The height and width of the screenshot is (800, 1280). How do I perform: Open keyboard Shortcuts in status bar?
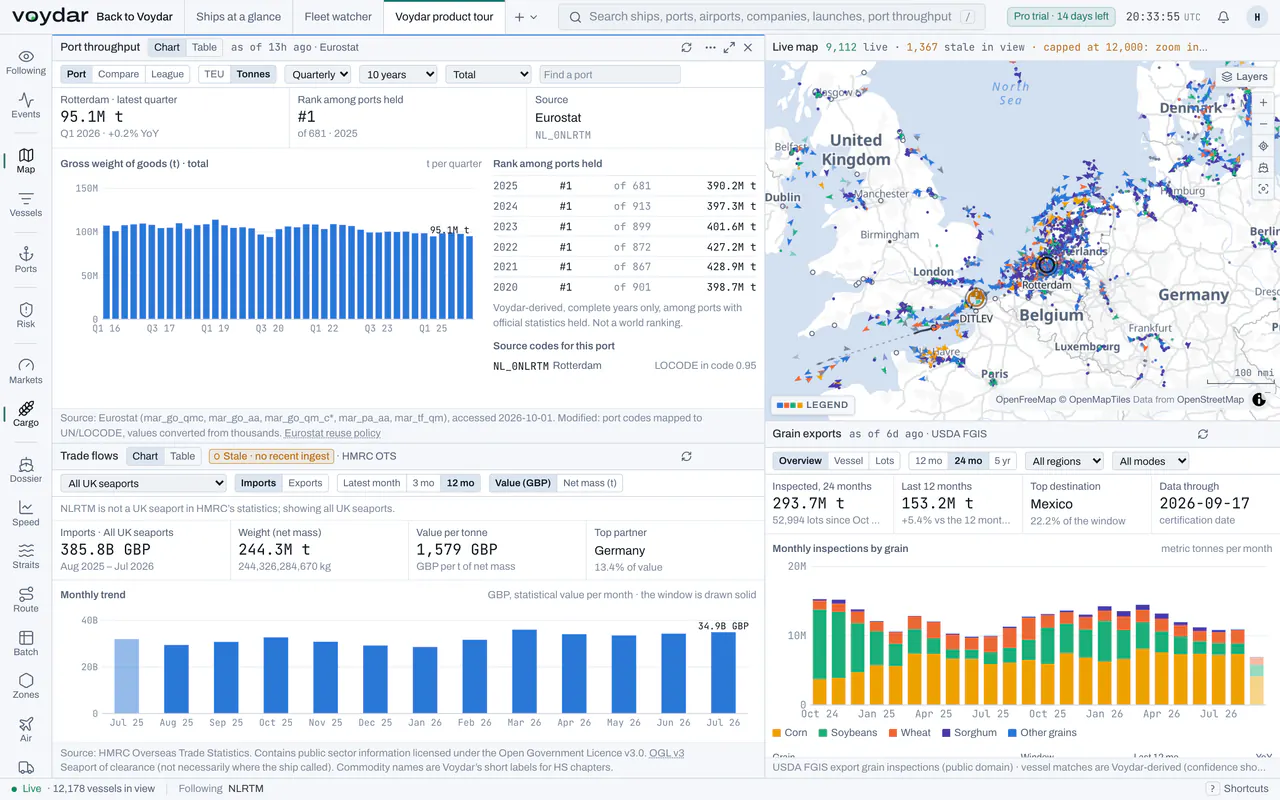click(1238, 789)
